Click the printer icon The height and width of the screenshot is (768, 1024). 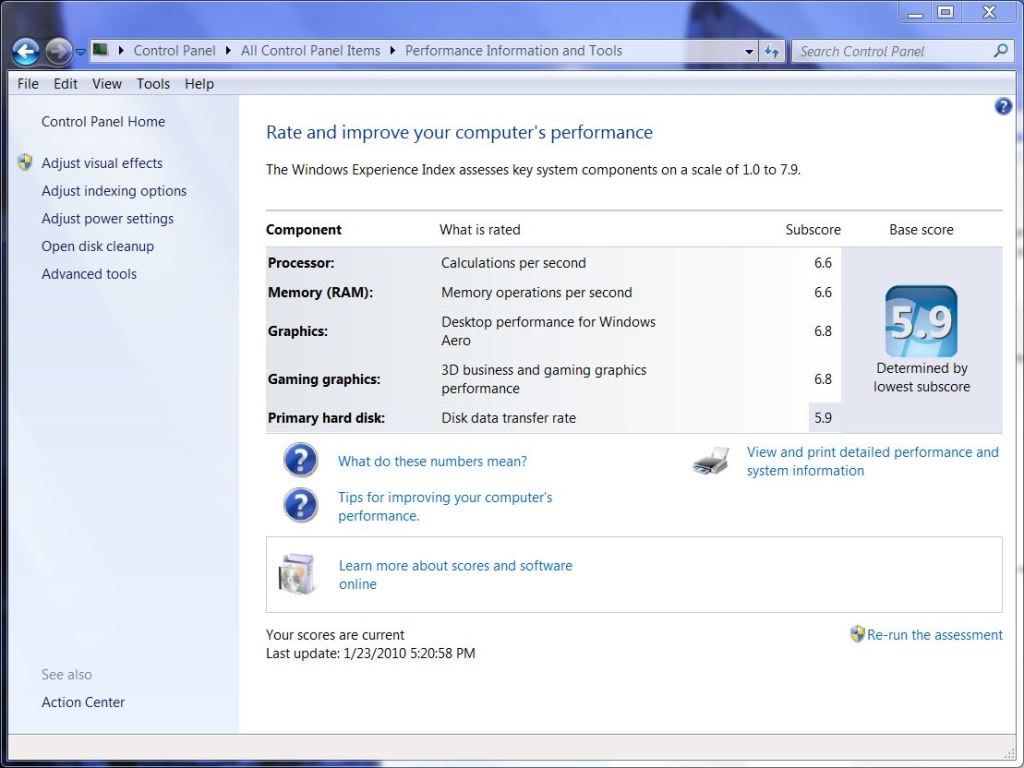point(711,461)
